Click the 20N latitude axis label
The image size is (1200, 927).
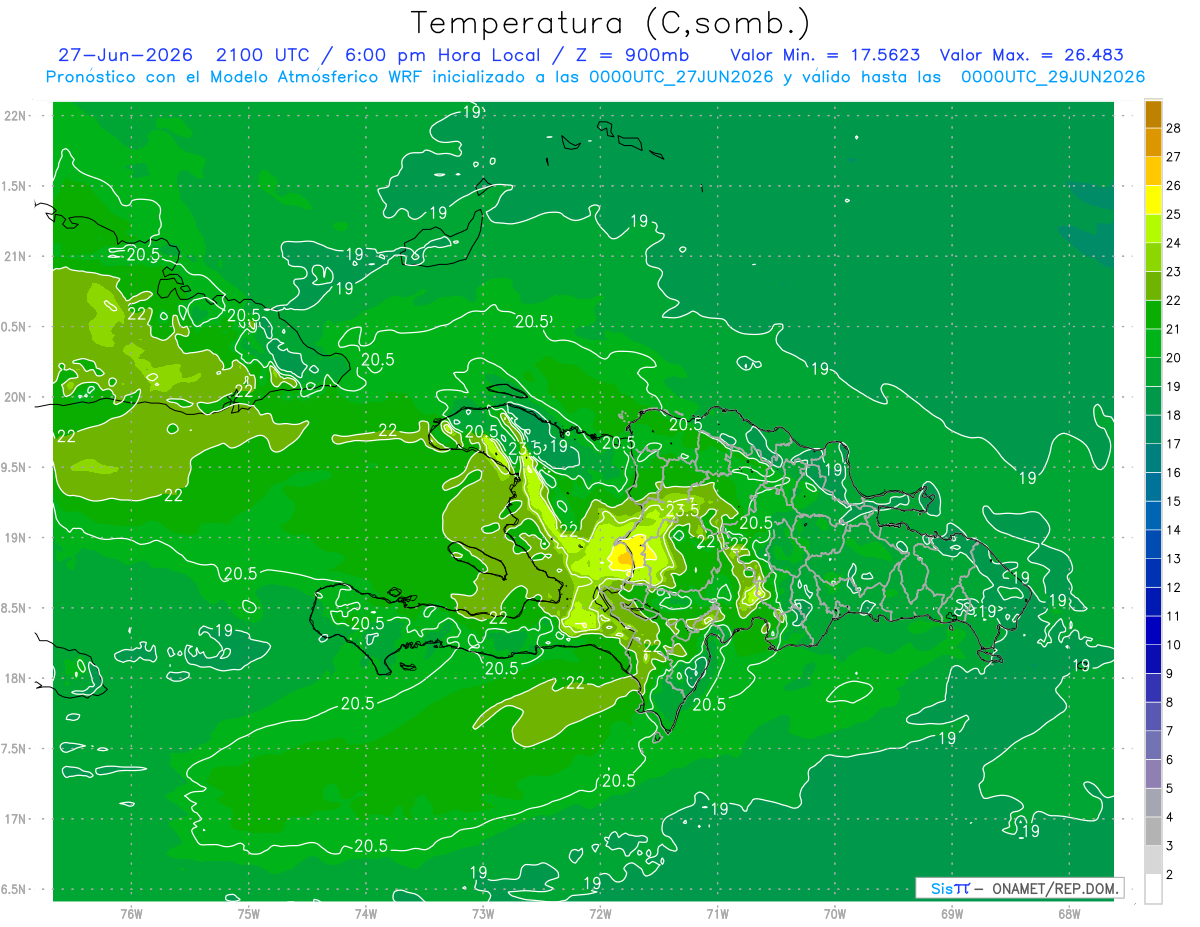[x=17, y=397]
